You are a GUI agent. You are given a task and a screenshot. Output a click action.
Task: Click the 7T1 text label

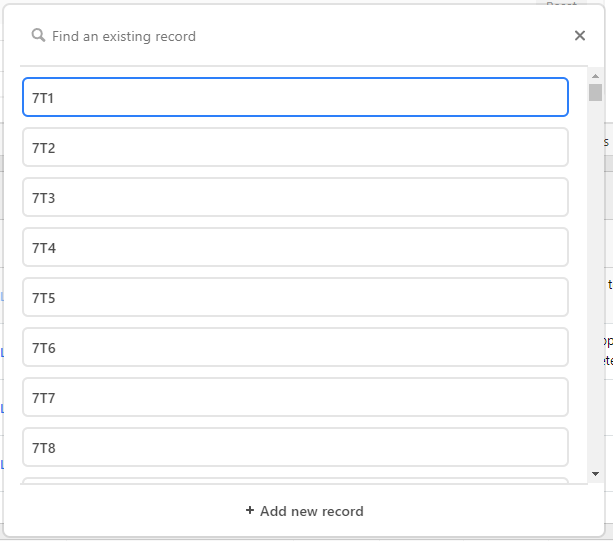(43, 98)
